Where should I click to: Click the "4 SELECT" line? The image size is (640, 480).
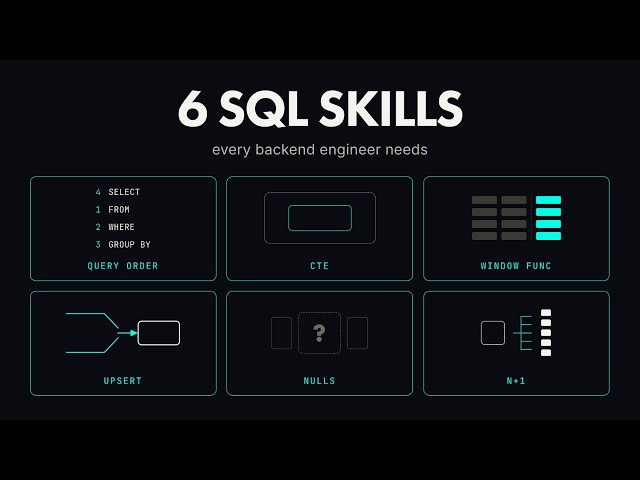pos(118,192)
